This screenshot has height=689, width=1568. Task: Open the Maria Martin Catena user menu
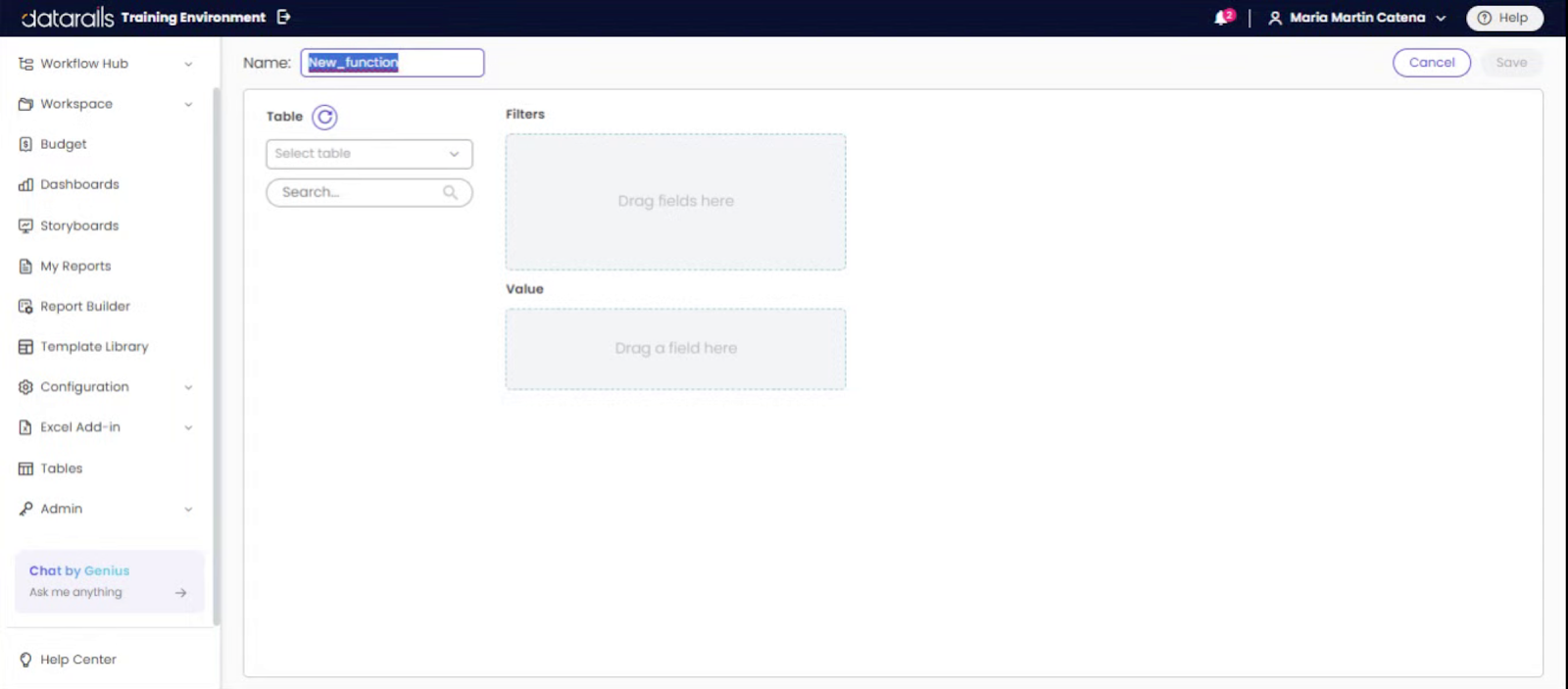1357,18
